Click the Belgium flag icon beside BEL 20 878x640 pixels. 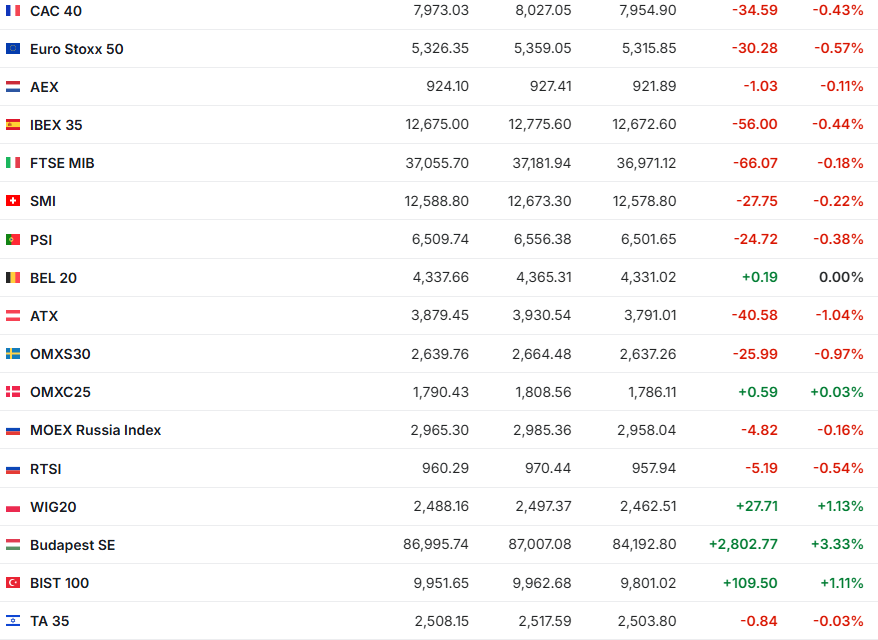[x=13, y=278]
